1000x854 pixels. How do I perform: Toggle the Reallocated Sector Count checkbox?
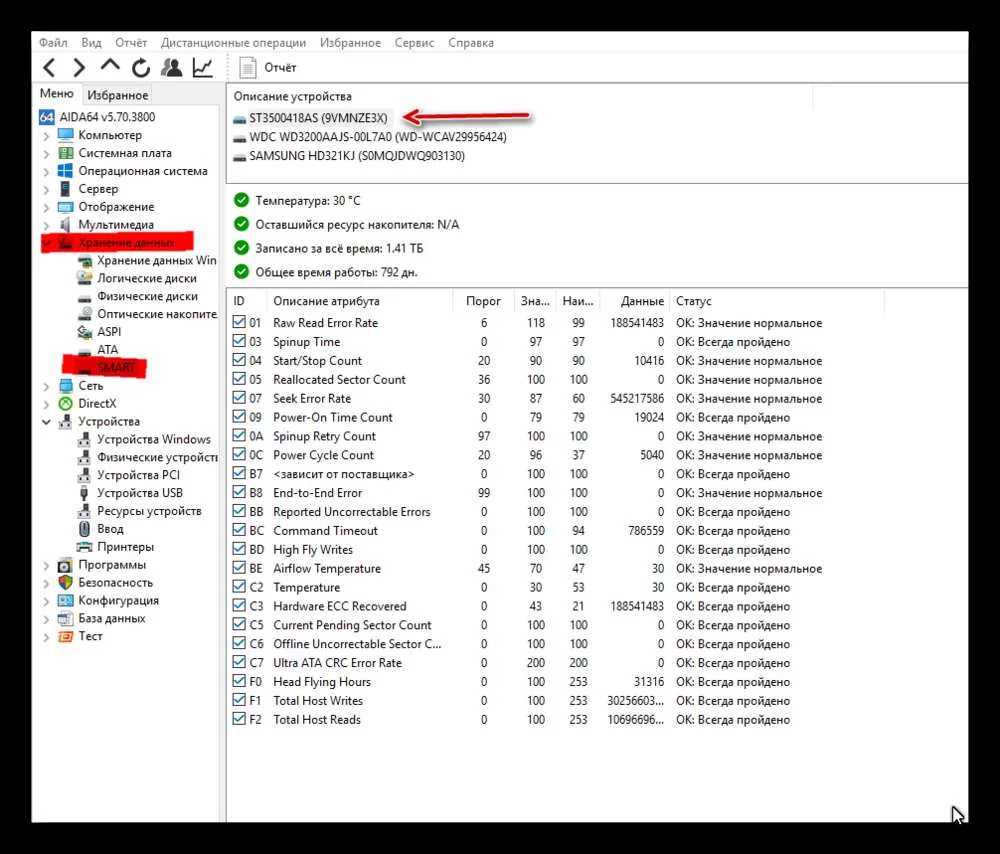239,379
